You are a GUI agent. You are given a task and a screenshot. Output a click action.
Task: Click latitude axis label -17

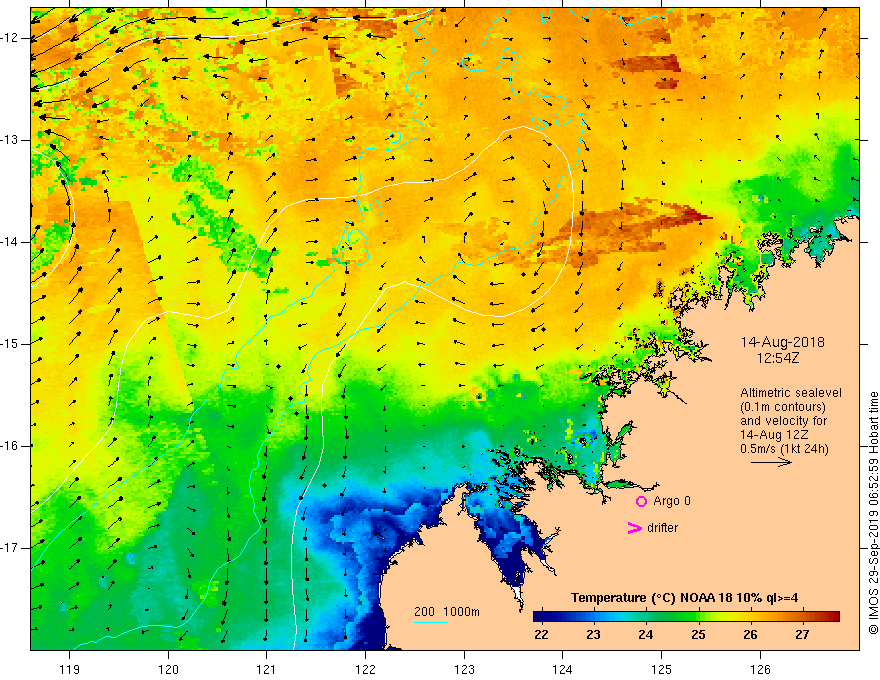pos(11,548)
